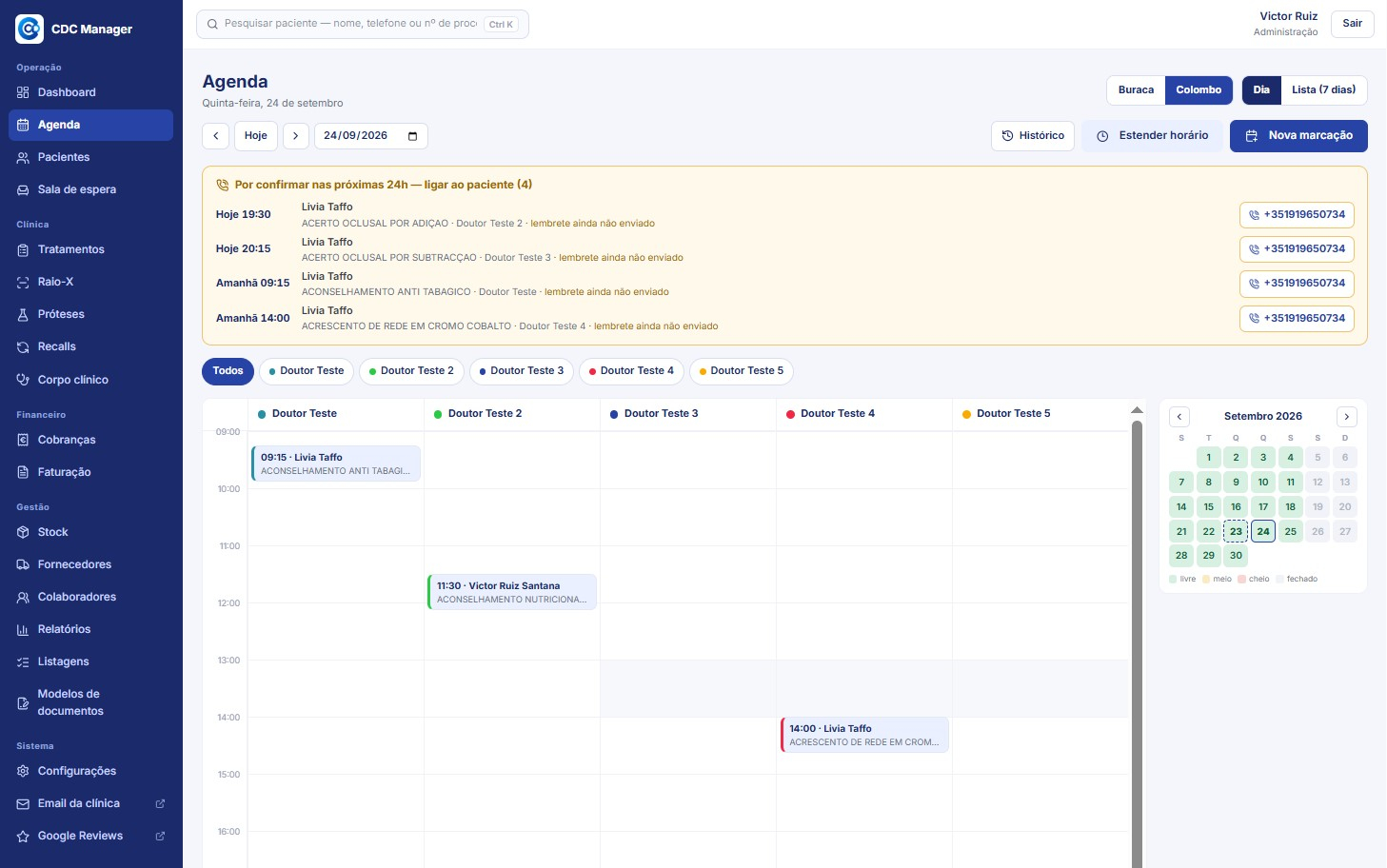
Task: Open the Relatórios section
Action: tap(91, 629)
